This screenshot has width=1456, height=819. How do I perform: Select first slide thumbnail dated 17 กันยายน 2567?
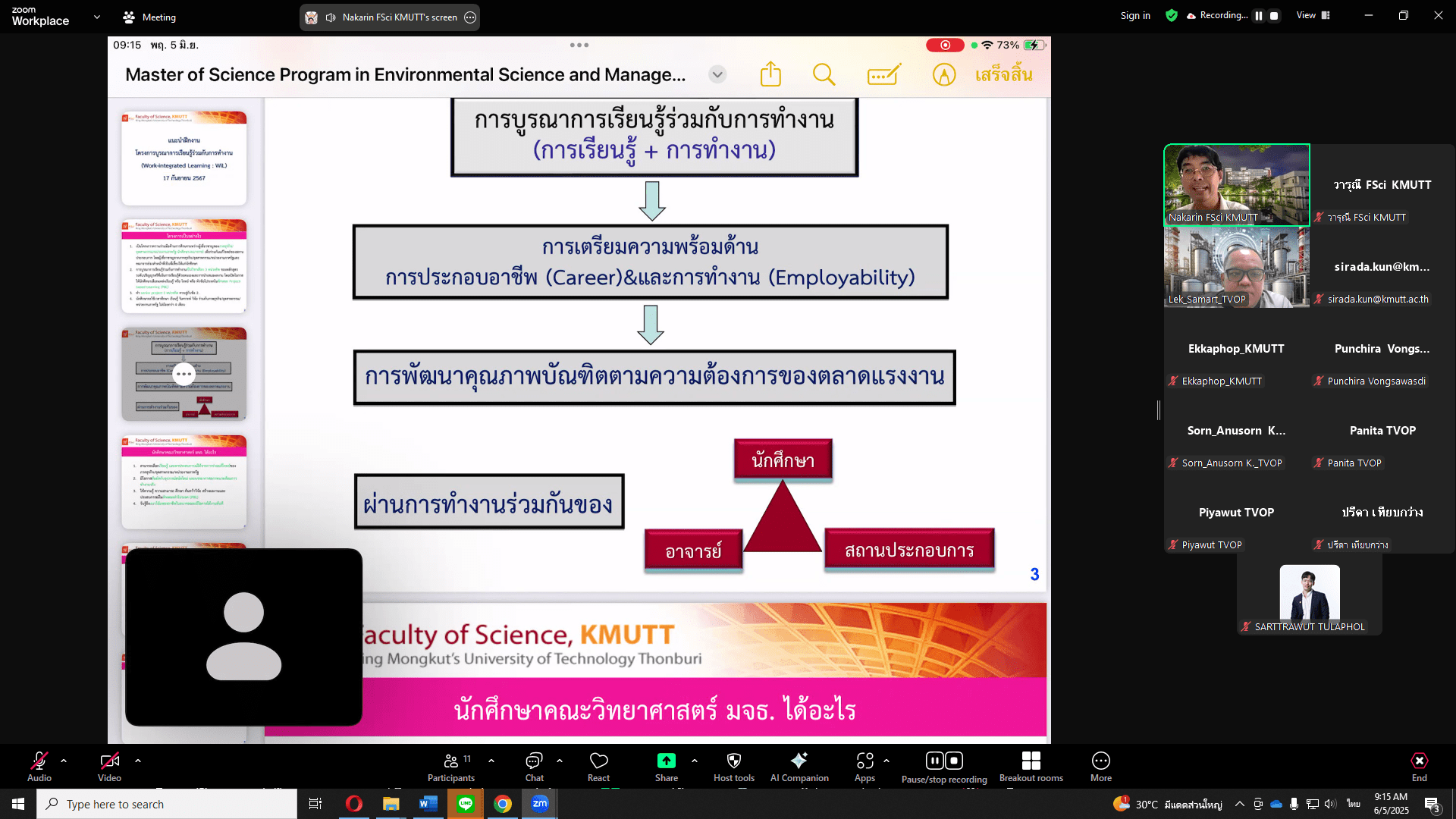[x=184, y=158]
